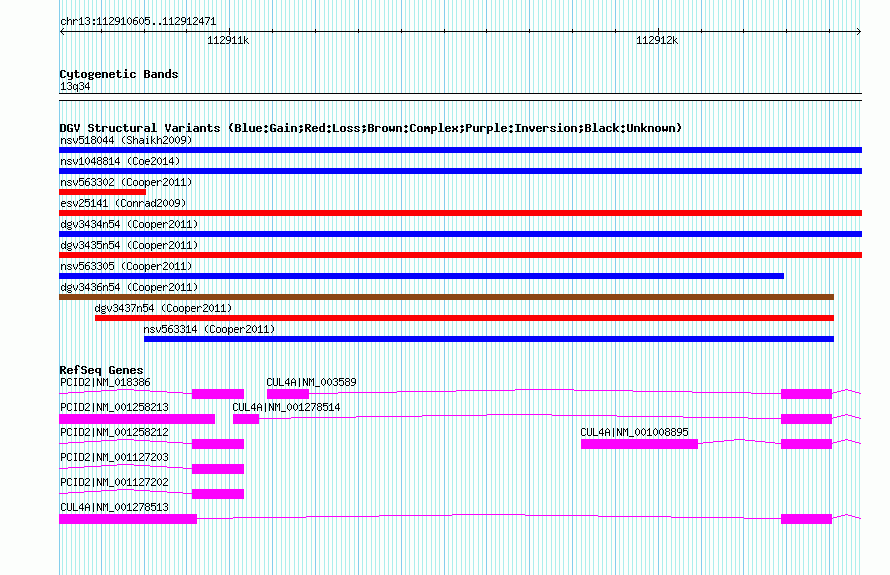The width and height of the screenshot is (890, 575).
Task: Click the nsv563314 (Cooper2011) blue bar
Action: click(489, 339)
